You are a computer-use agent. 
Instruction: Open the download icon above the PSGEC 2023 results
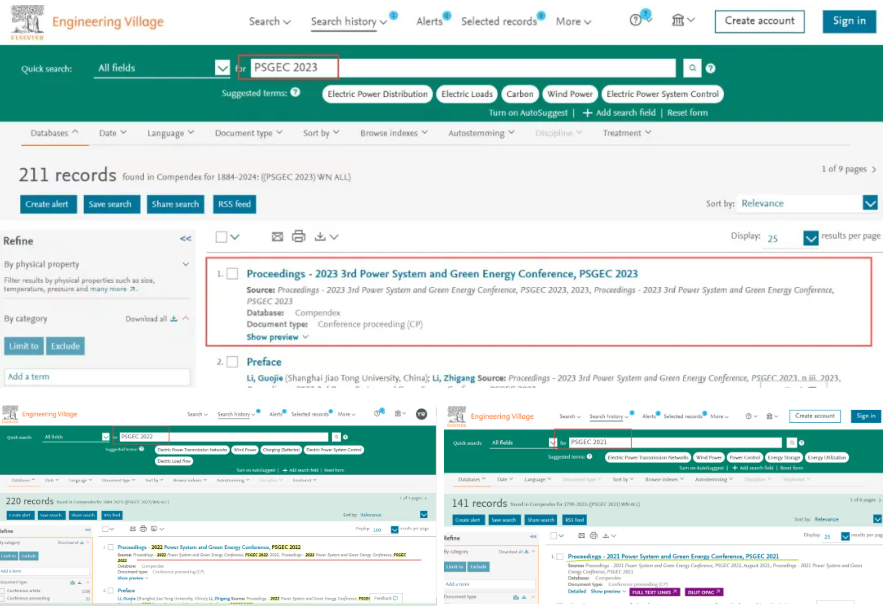click(x=320, y=237)
